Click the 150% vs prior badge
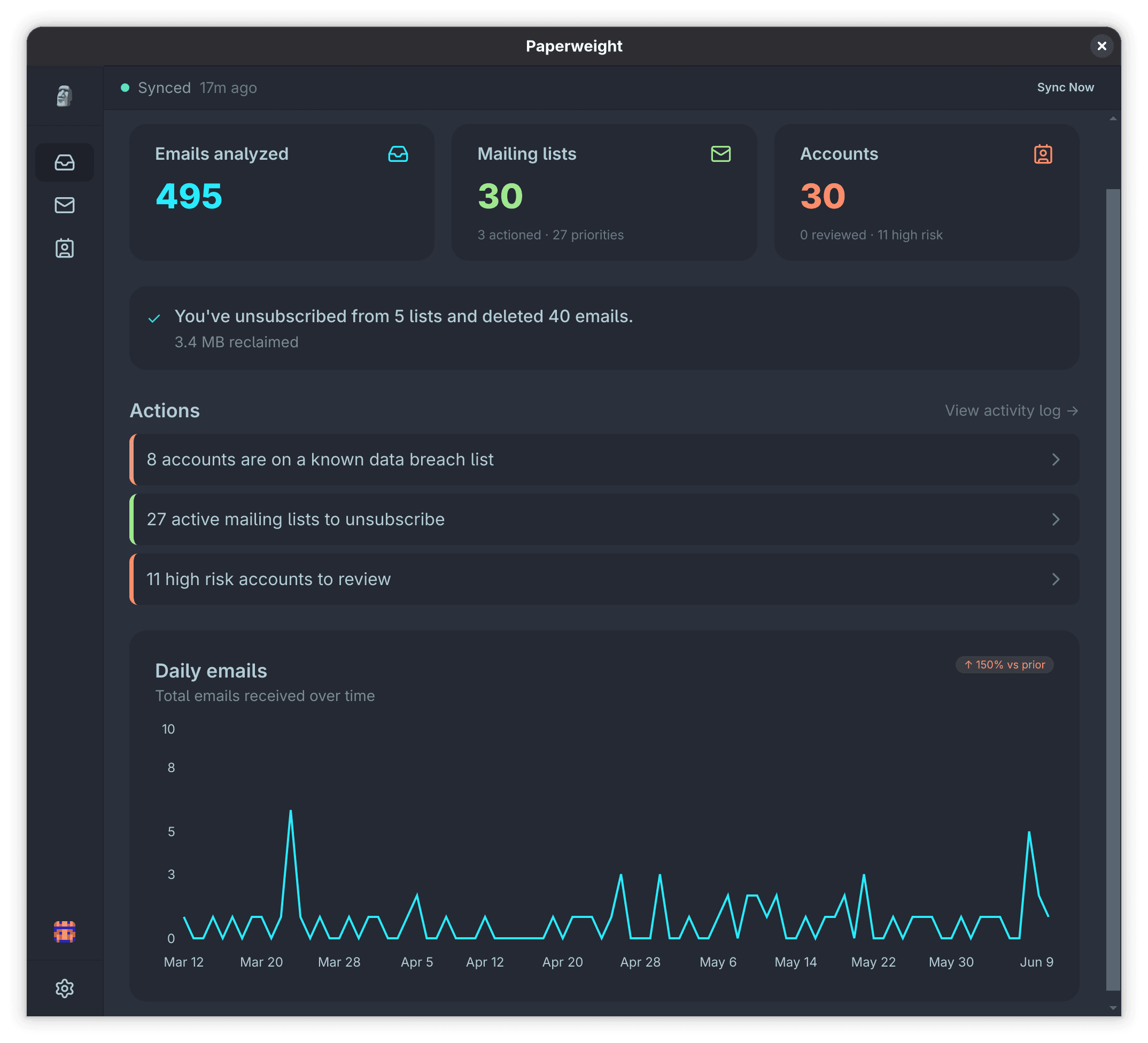This screenshot has width=1148, height=1043. tap(1005, 664)
